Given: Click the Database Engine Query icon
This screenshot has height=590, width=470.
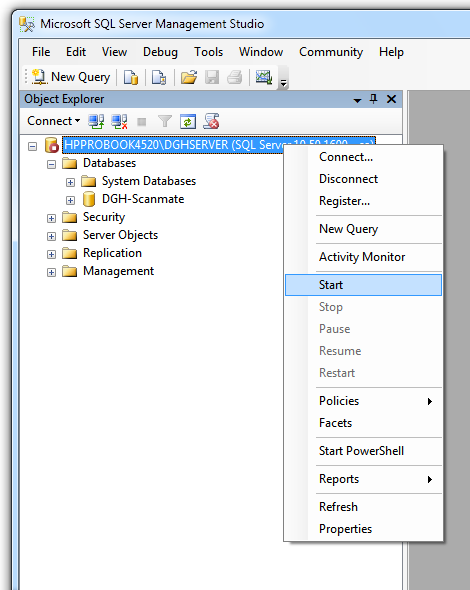Looking at the screenshot, I should click(131, 78).
